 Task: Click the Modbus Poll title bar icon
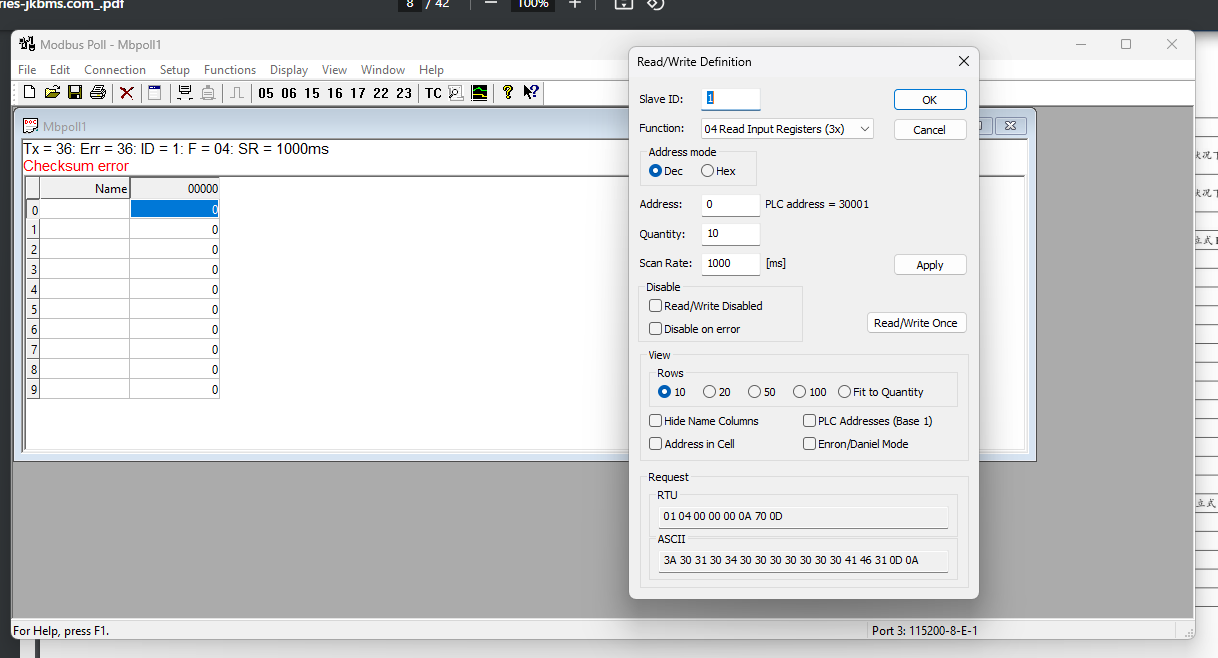click(27, 44)
